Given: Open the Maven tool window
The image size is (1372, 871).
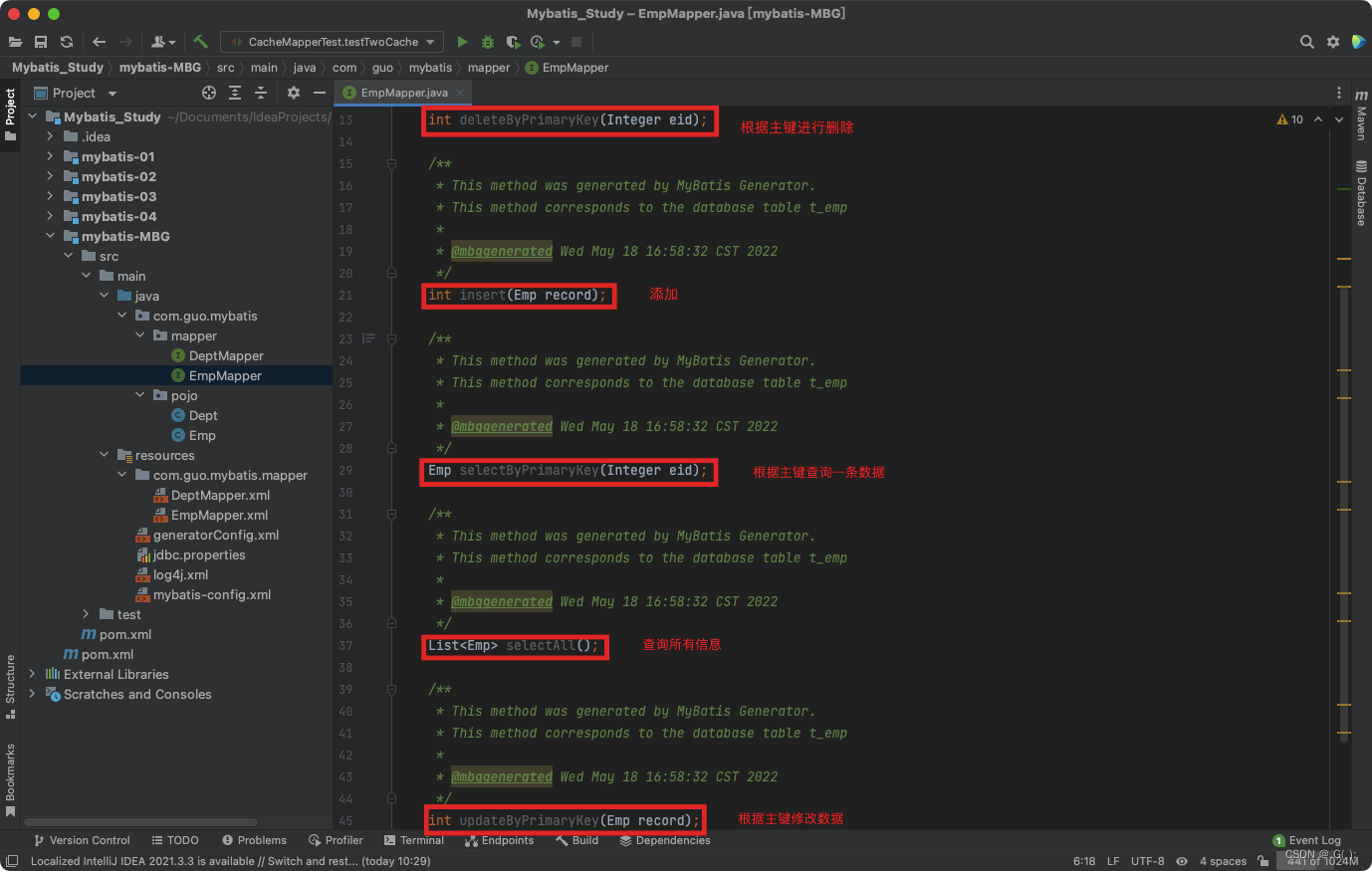Looking at the screenshot, I should [1361, 115].
